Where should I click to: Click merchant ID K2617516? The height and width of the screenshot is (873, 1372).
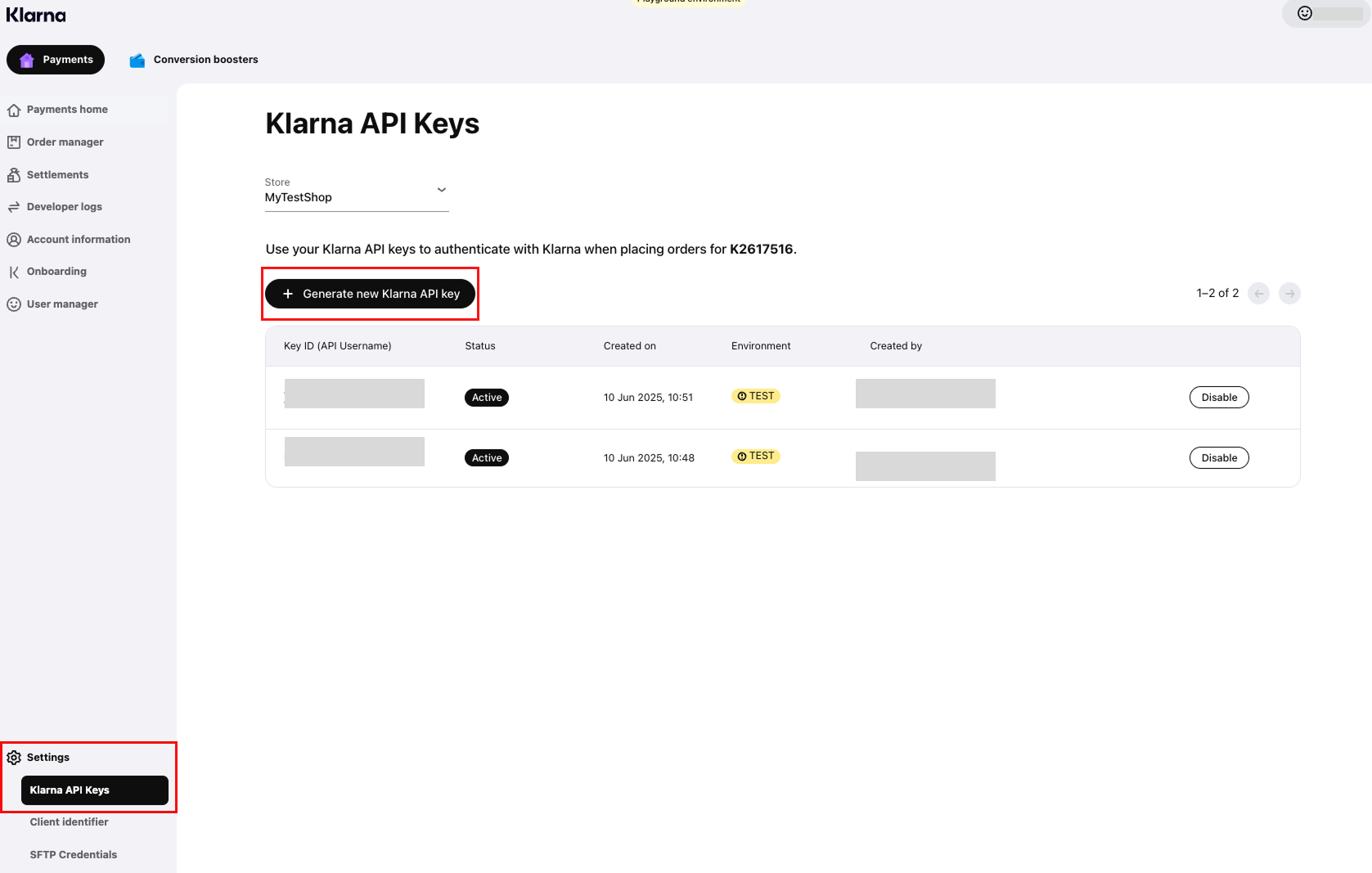tap(762, 250)
